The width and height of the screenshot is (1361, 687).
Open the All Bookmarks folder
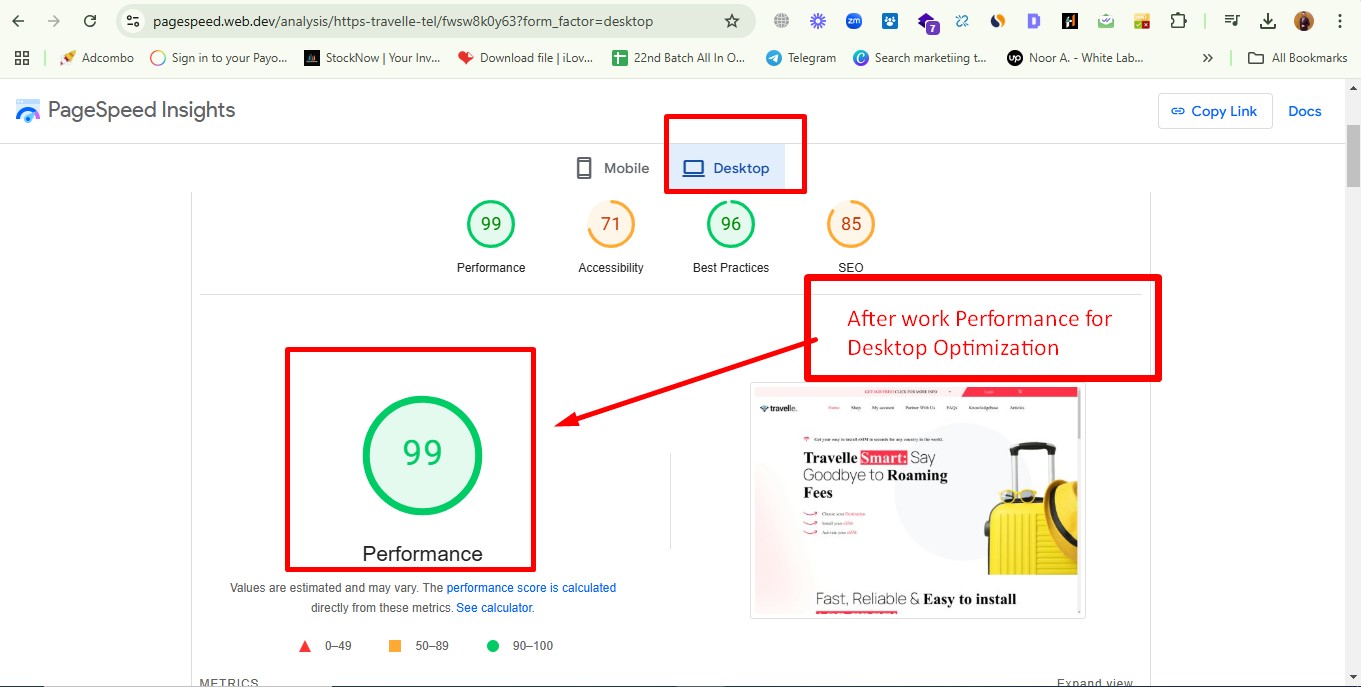click(1297, 58)
